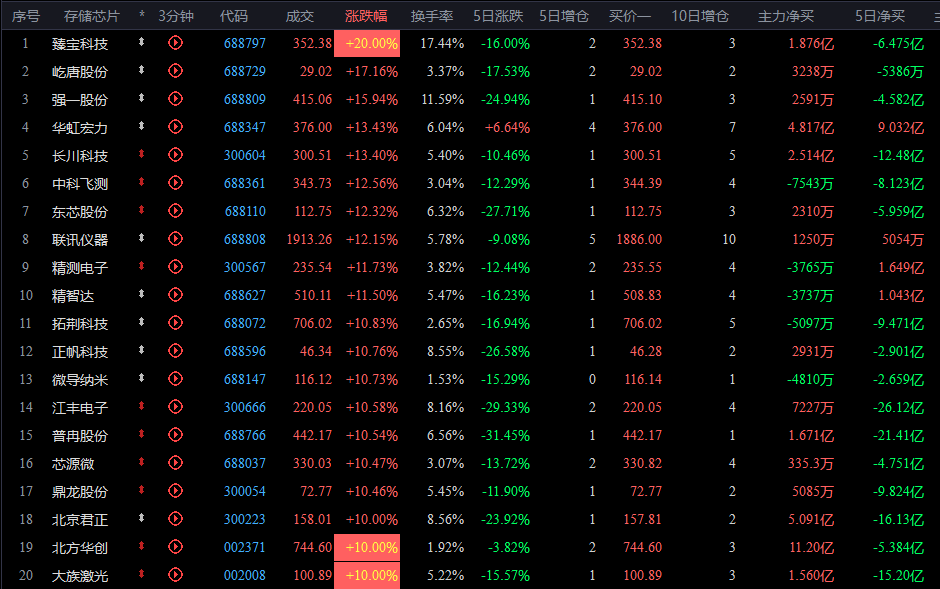Click the play circle icon in 华虹宏力 row

175,126
